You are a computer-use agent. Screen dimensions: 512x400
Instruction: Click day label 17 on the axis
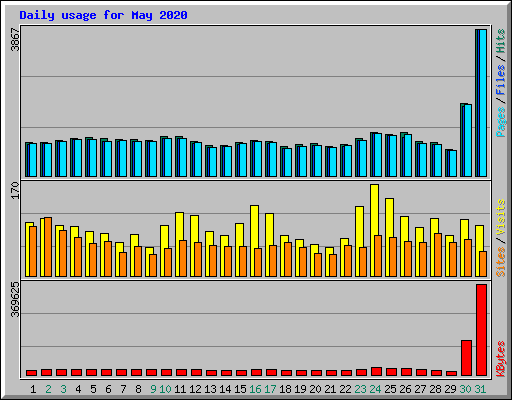270,389
